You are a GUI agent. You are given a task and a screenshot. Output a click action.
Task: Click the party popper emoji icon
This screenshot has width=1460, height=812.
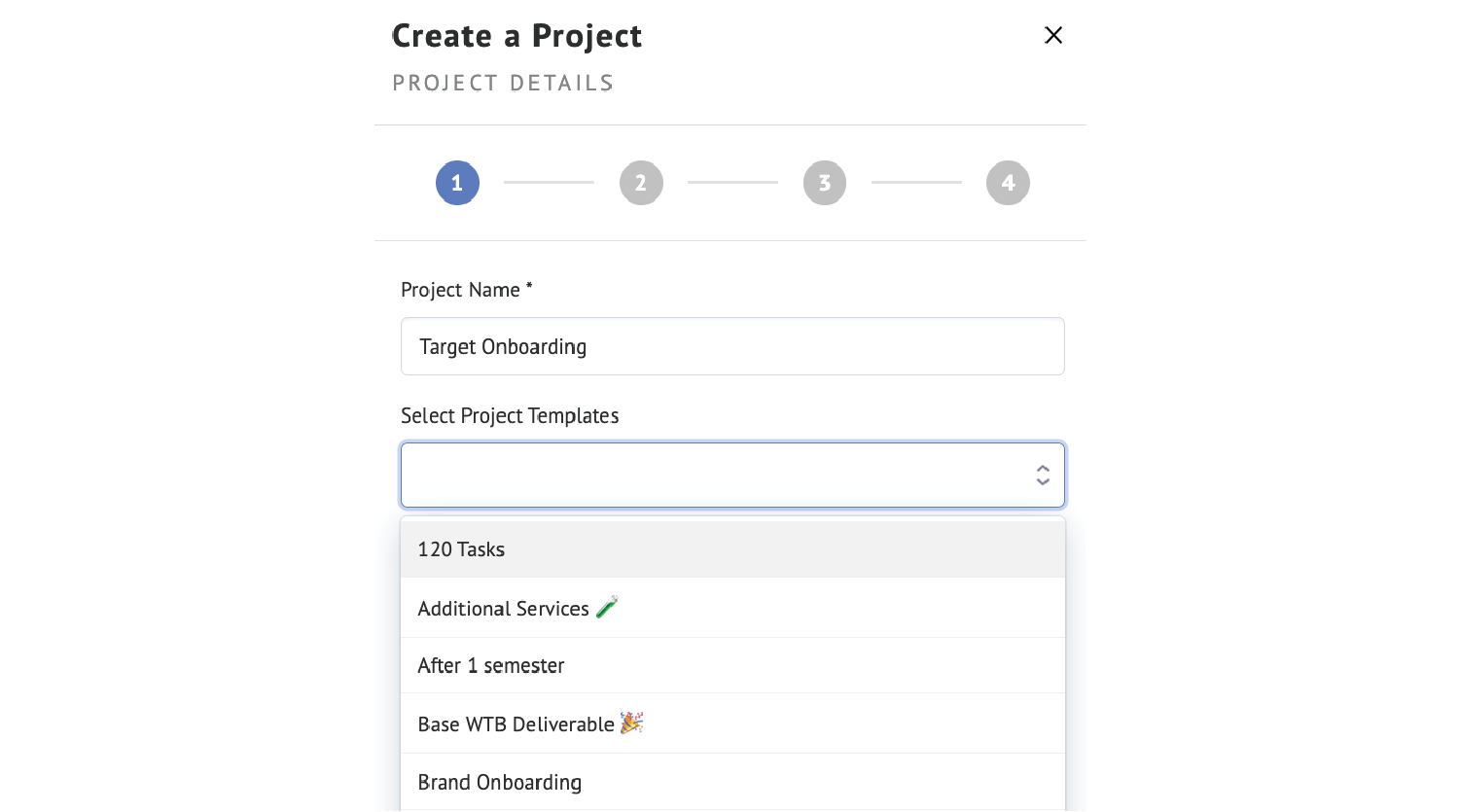pos(631,723)
